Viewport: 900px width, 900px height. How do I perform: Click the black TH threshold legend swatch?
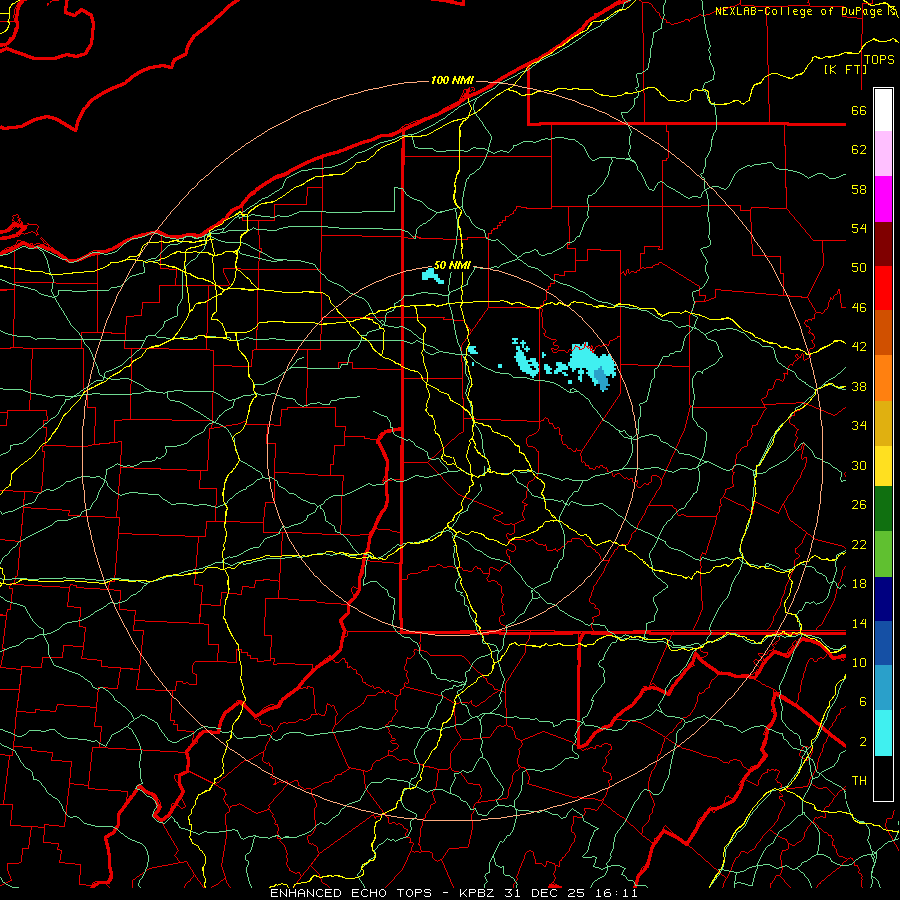click(883, 778)
